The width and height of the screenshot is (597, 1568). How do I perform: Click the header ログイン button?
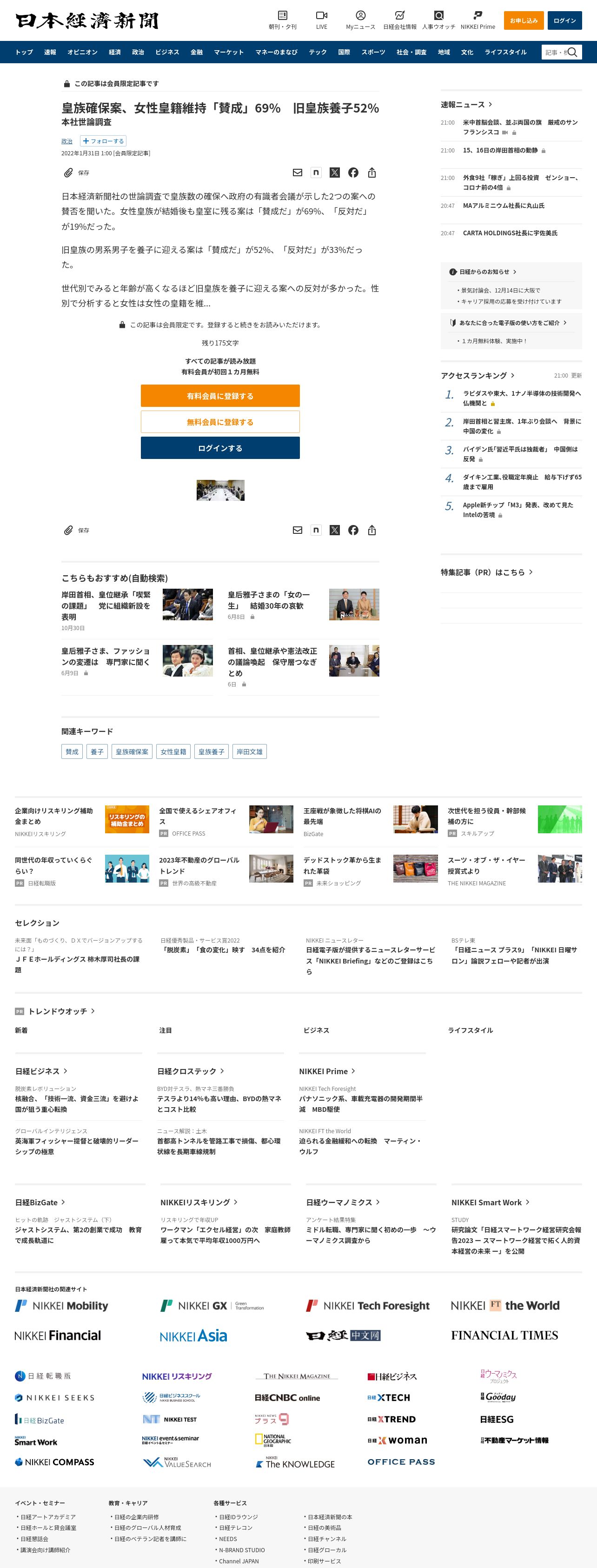(564, 21)
